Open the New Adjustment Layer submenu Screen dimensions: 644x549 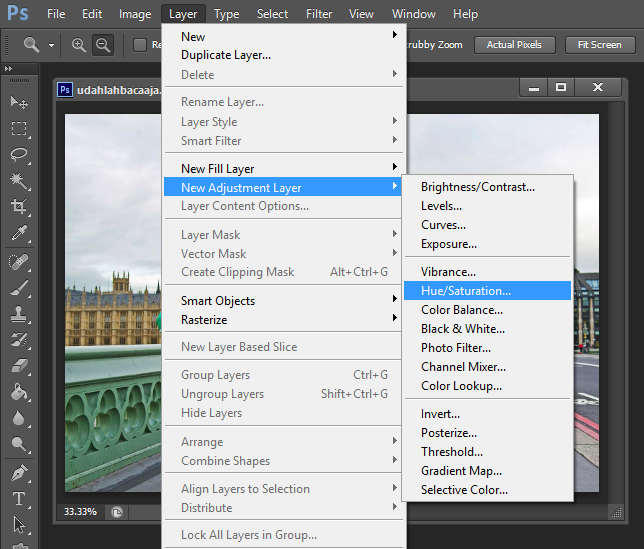click(x=283, y=187)
